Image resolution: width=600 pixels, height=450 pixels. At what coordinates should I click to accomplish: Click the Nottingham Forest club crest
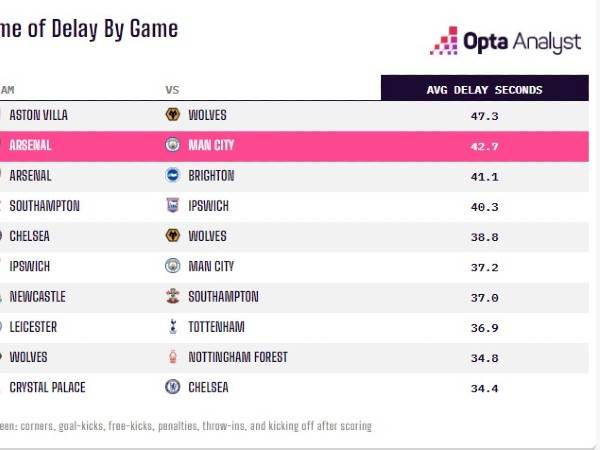pos(174,358)
